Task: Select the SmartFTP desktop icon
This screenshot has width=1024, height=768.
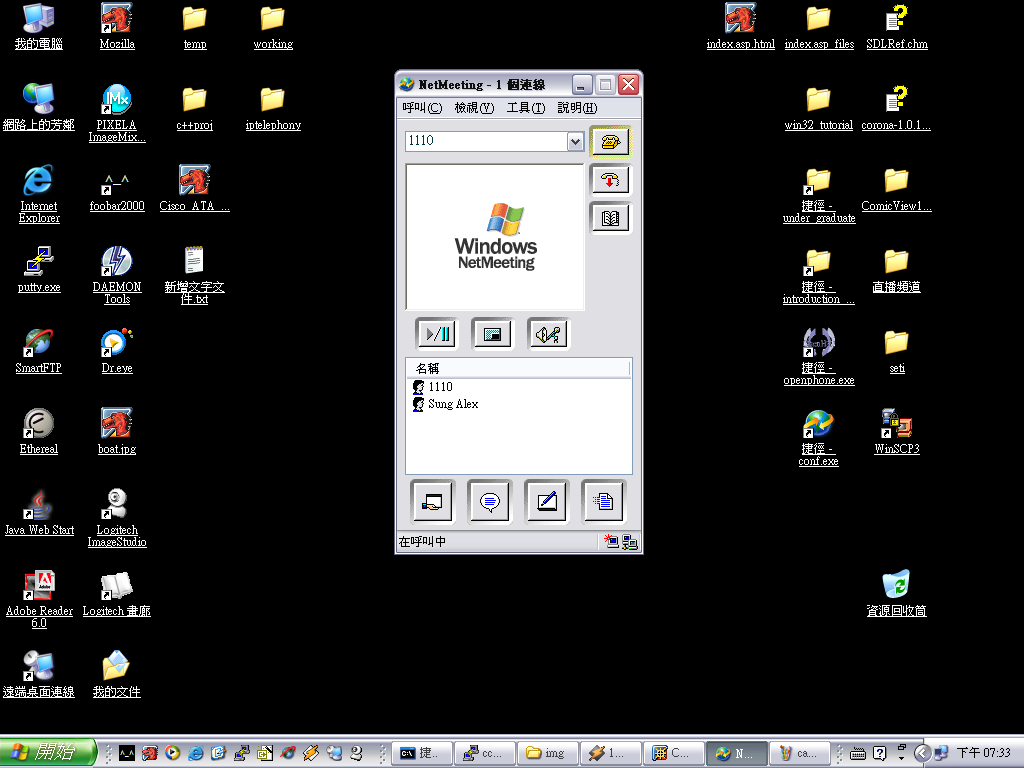Action: 39,351
